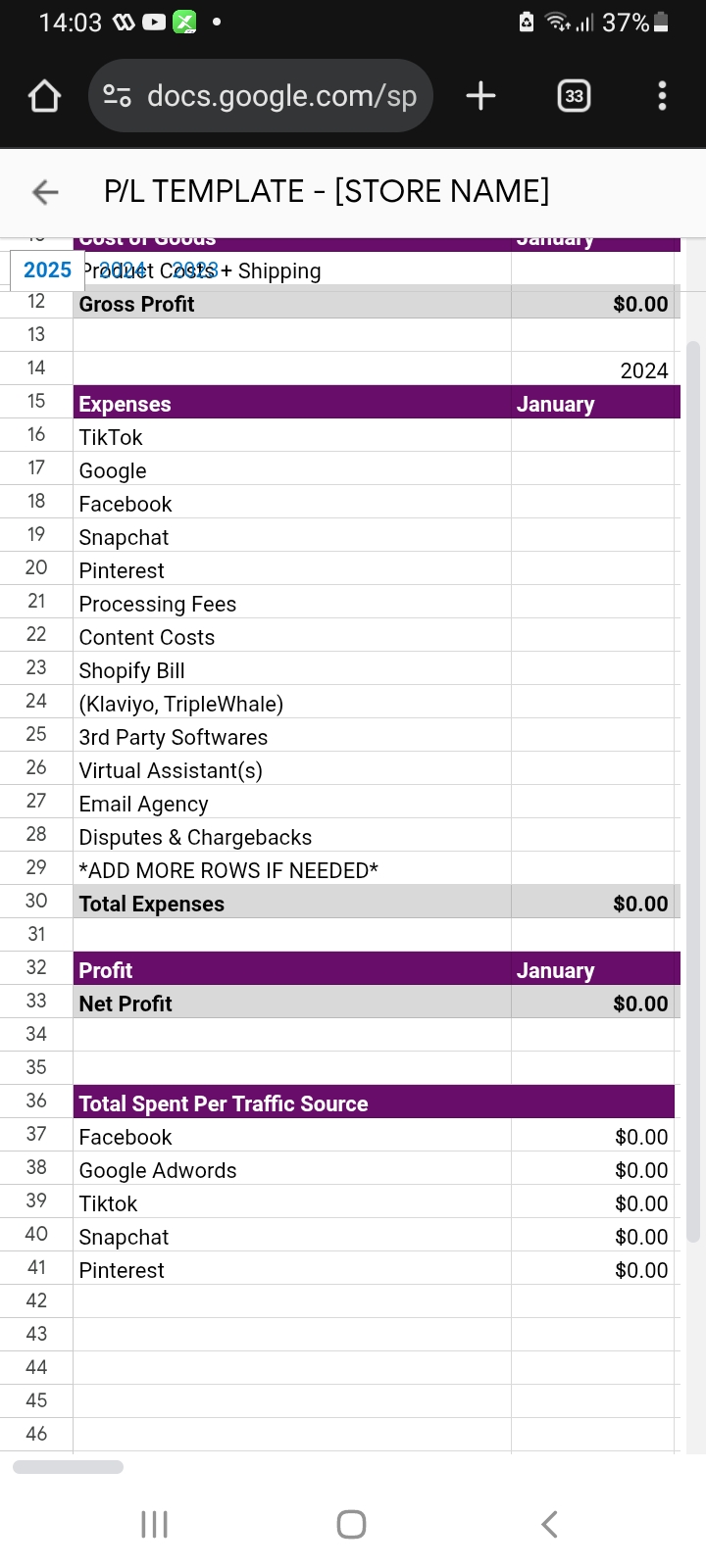Open the browser three-dot menu

point(662,96)
